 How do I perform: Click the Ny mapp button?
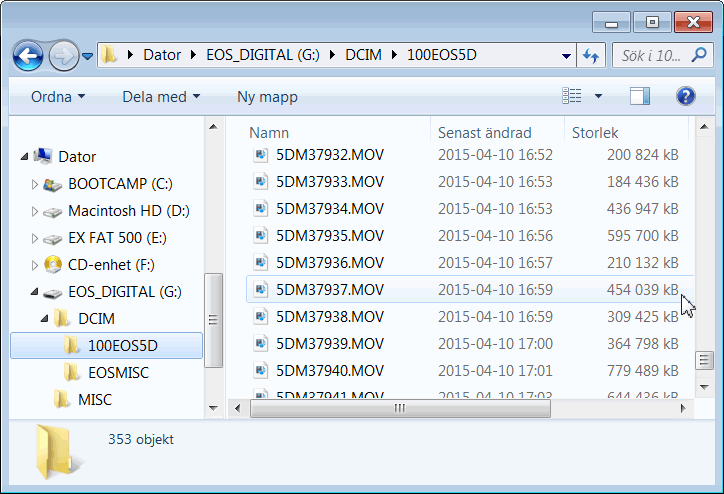[x=267, y=97]
